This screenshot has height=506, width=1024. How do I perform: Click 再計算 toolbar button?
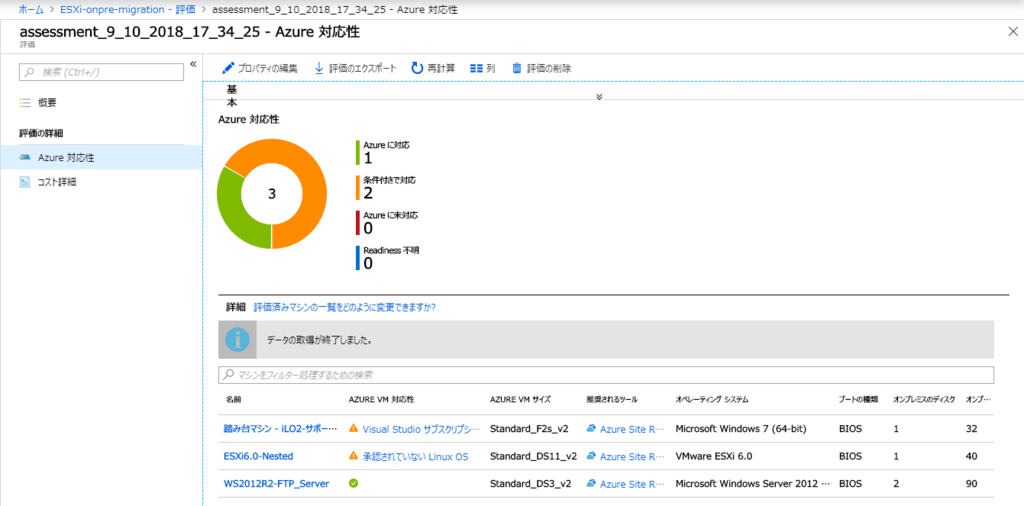coord(433,68)
